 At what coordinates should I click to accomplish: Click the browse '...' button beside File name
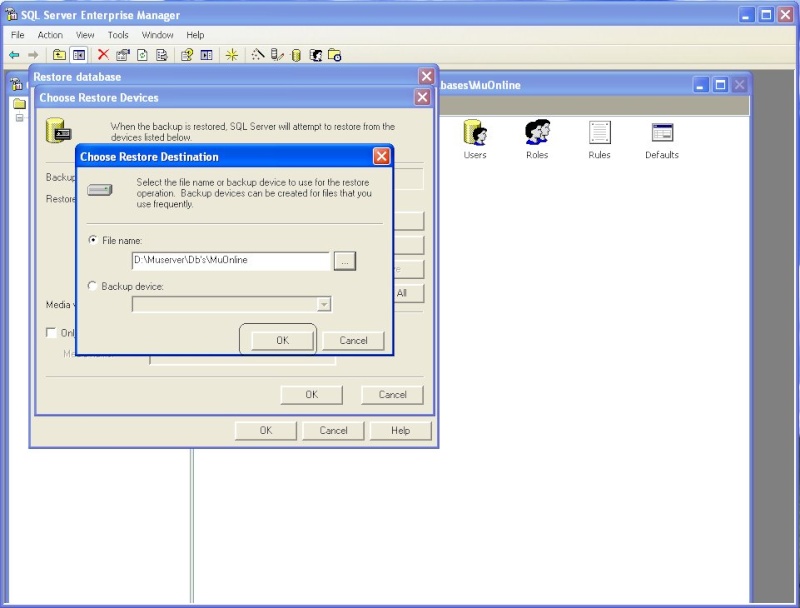345,261
